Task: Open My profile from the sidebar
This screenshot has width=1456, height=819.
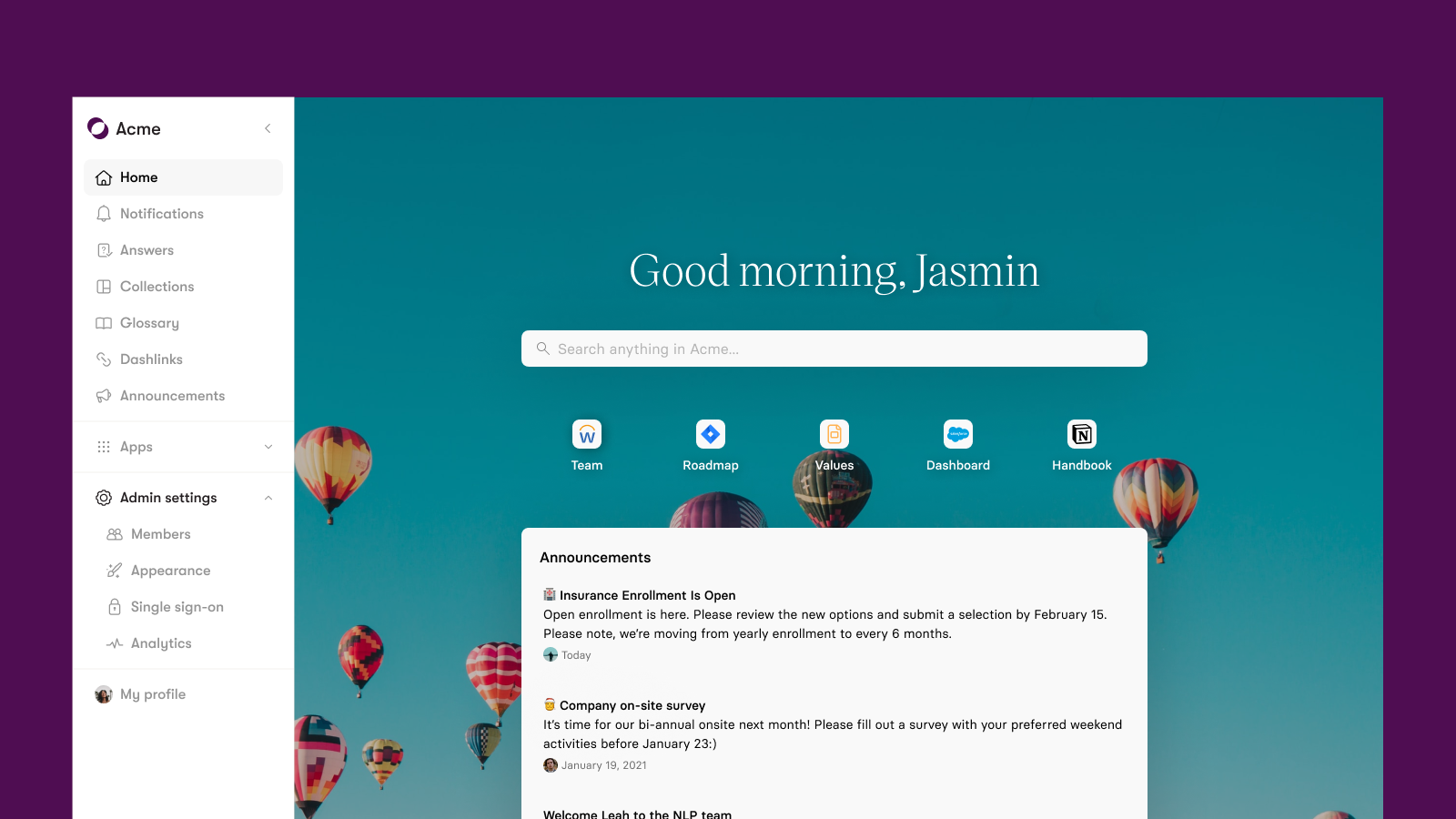Action: pyautogui.click(x=152, y=693)
